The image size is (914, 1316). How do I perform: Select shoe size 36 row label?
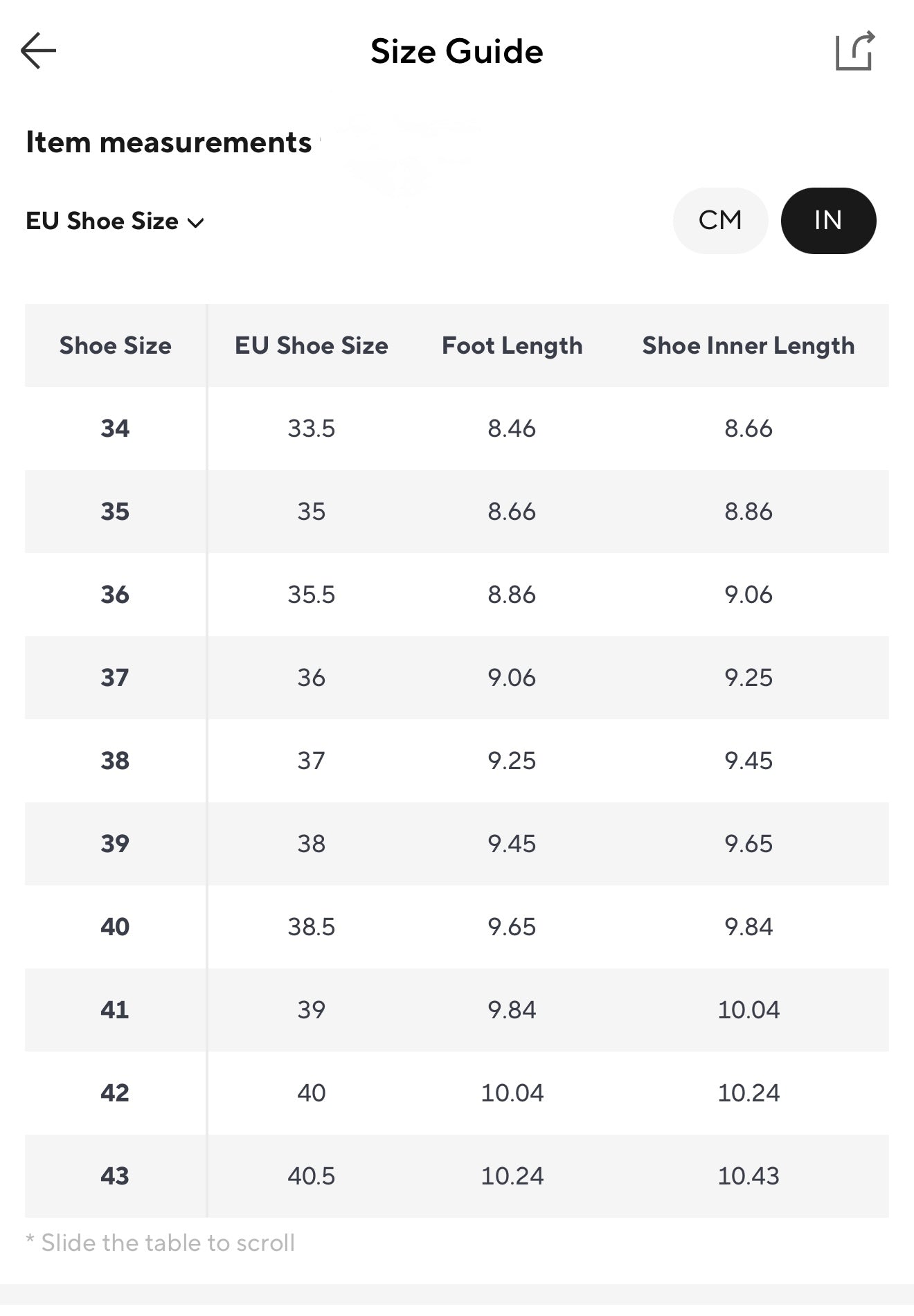pos(115,595)
